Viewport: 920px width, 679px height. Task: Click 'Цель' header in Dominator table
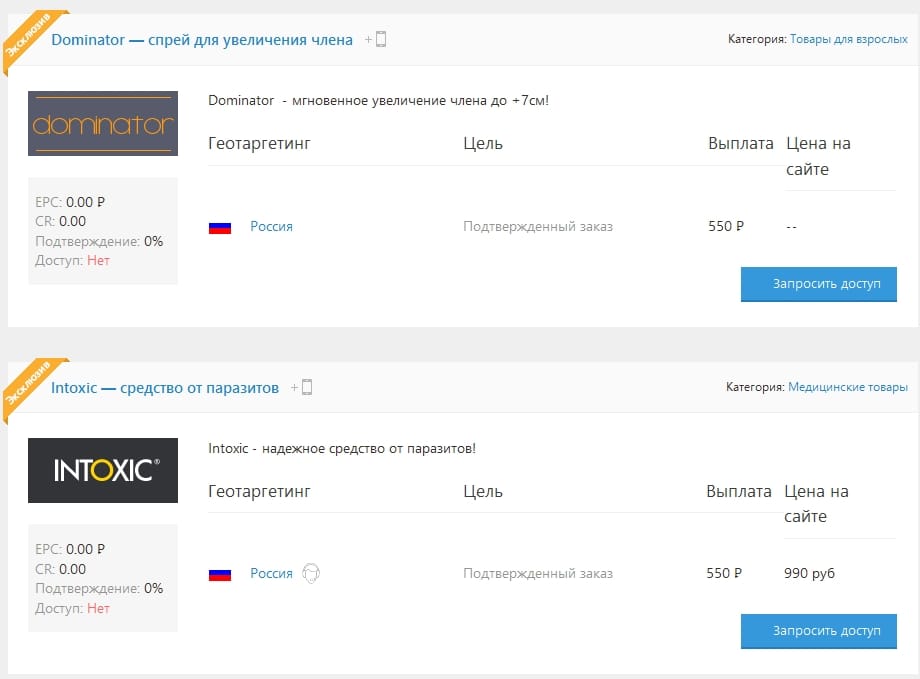point(483,144)
